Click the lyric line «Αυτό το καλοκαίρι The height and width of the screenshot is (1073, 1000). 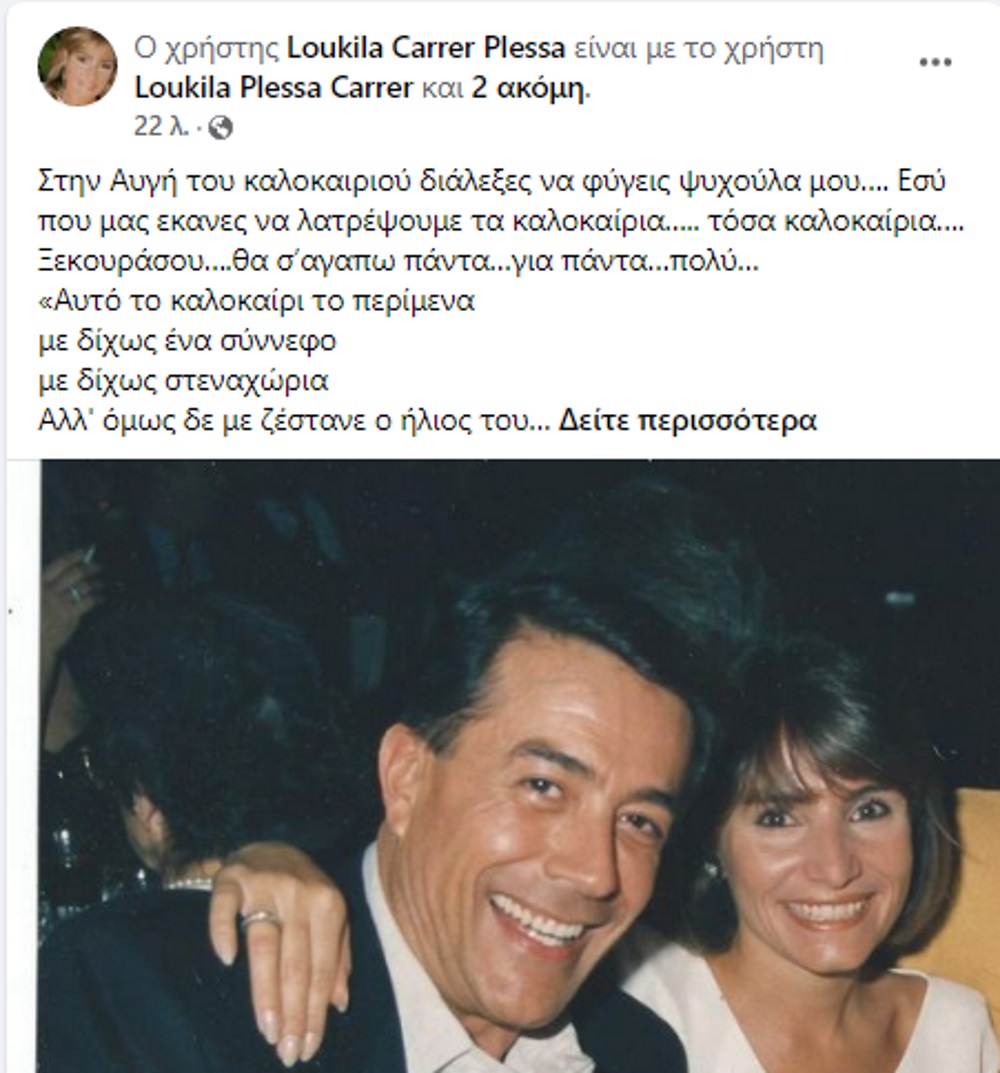click(256, 301)
